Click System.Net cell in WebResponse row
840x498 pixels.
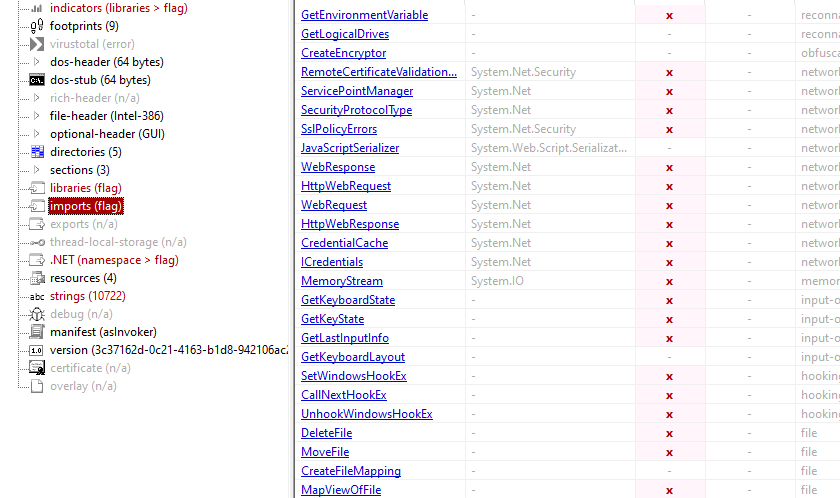[x=501, y=167]
